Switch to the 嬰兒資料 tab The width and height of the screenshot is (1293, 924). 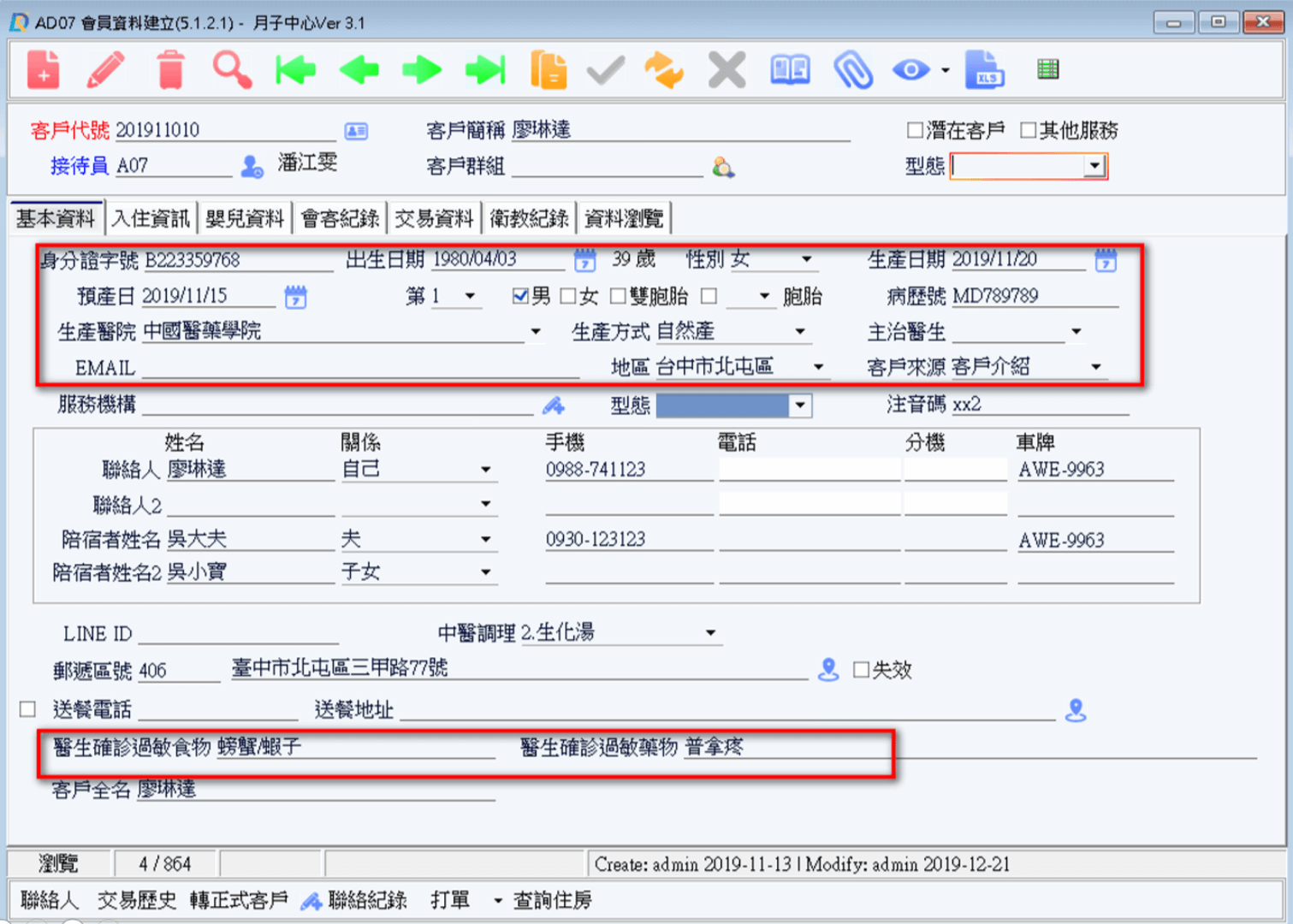pos(245,219)
